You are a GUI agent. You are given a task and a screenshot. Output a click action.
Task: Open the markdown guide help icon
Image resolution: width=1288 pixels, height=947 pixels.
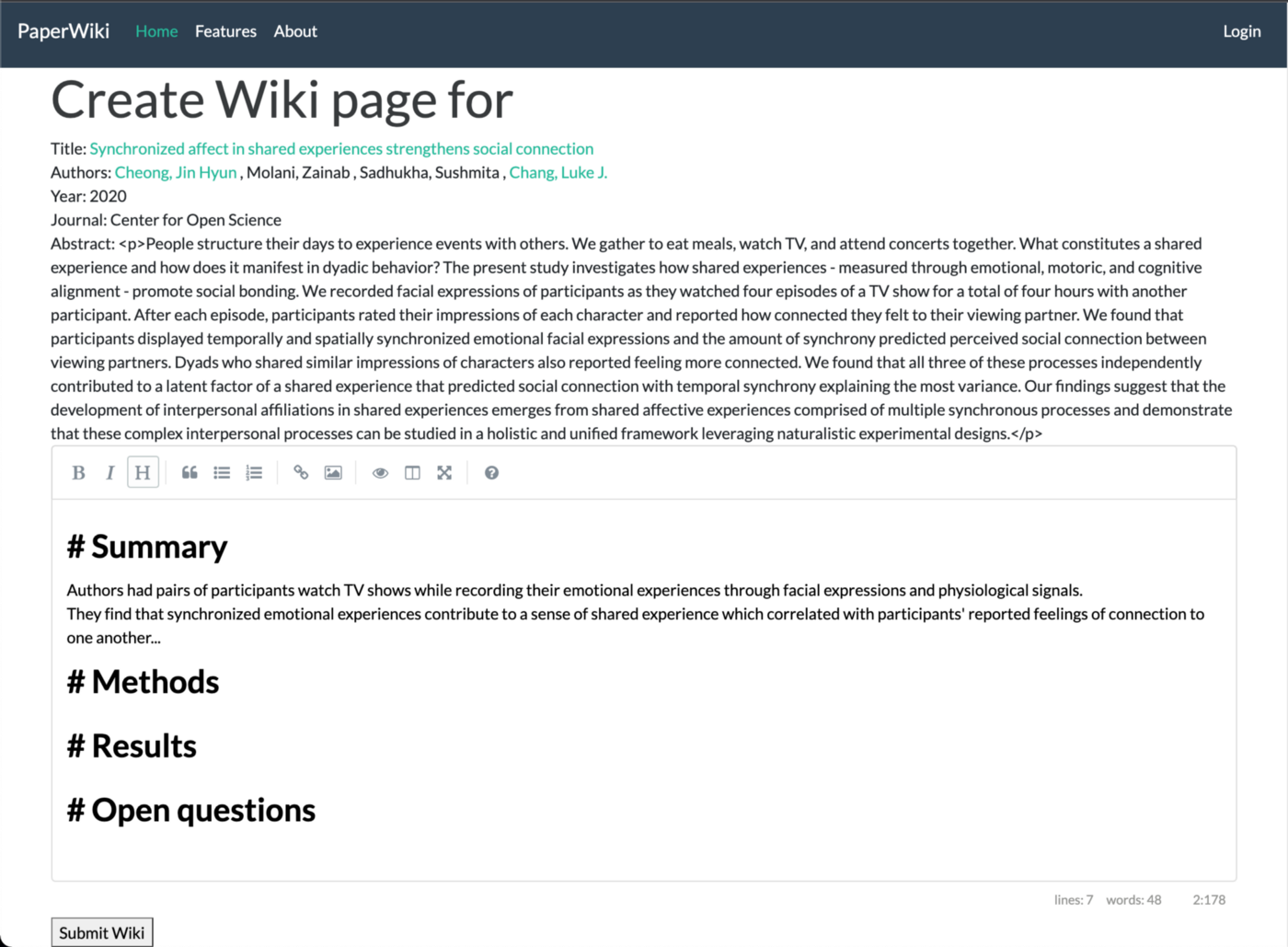pyautogui.click(x=491, y=473)
